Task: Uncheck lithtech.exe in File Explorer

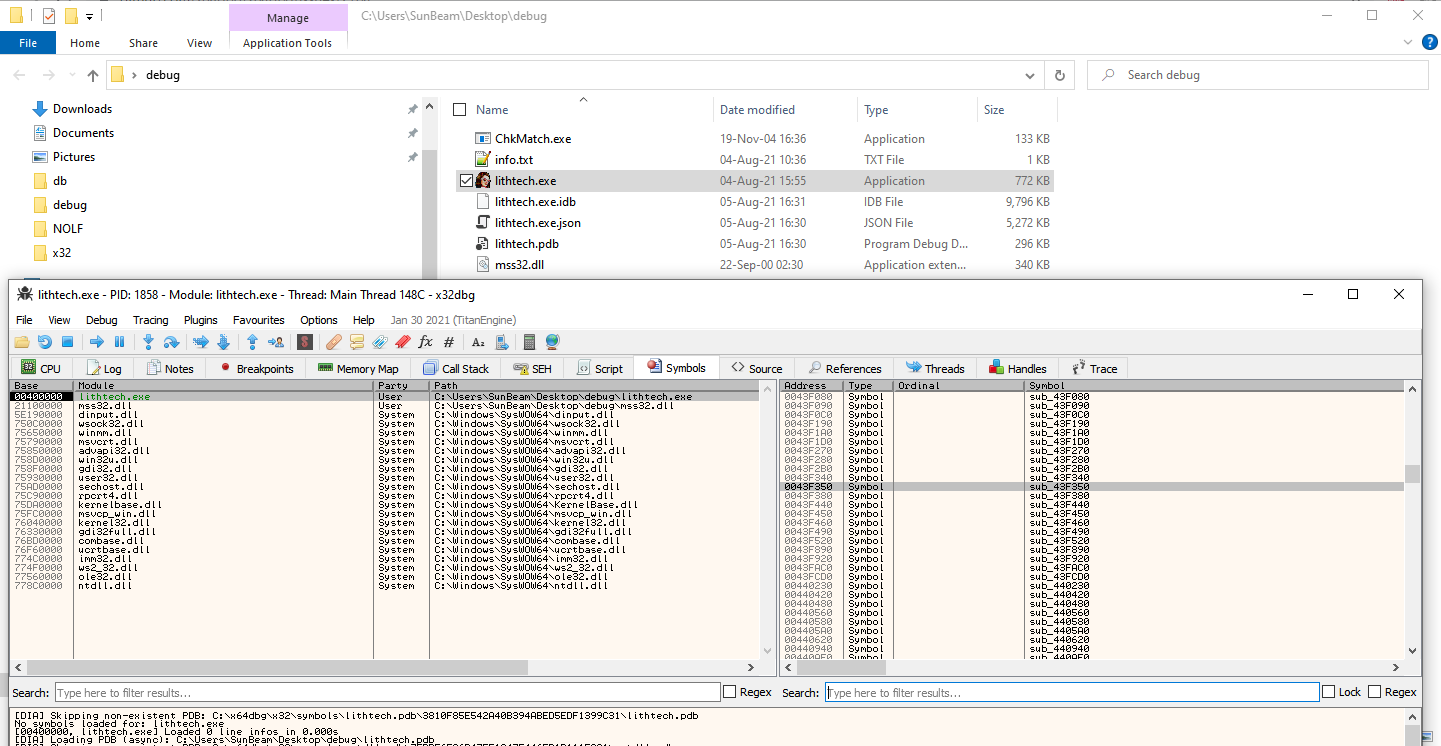Action: click(466, 181)
